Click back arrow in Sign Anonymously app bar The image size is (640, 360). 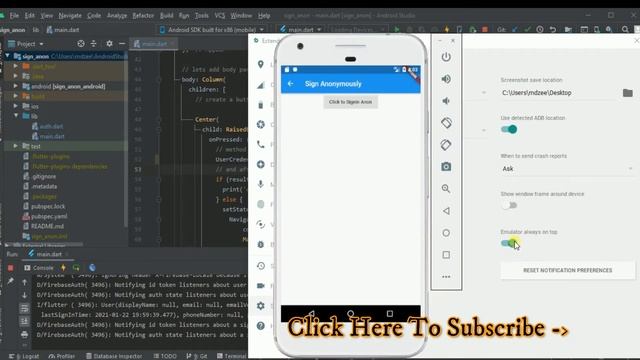[x=290, y=84]
